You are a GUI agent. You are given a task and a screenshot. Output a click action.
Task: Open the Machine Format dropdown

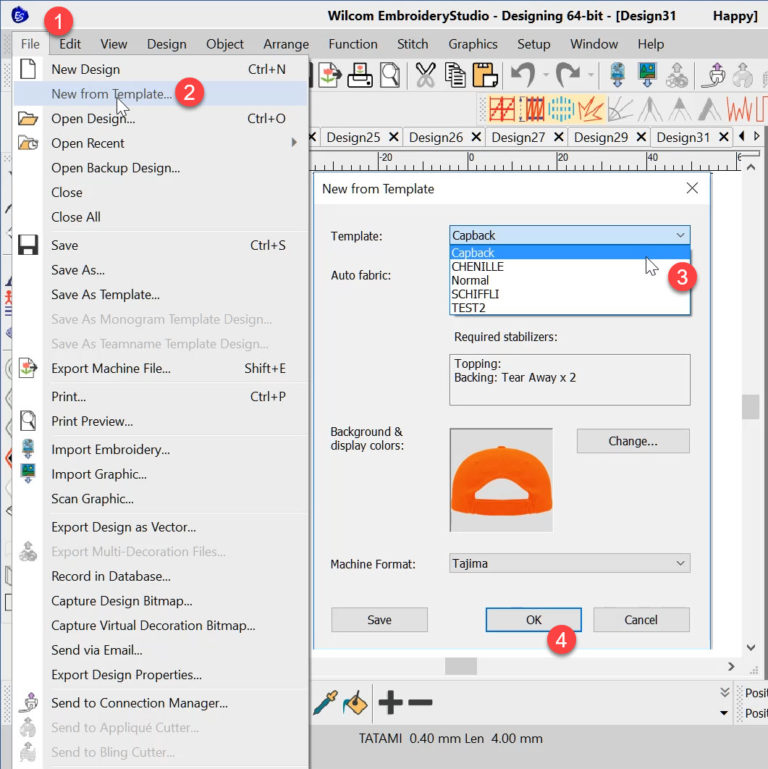point(570,564)
